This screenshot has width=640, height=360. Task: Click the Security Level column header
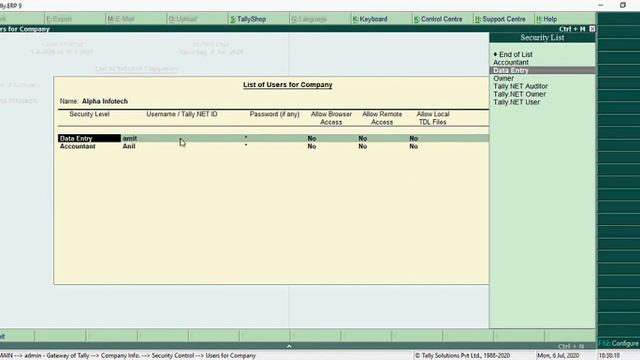(89, 114)
